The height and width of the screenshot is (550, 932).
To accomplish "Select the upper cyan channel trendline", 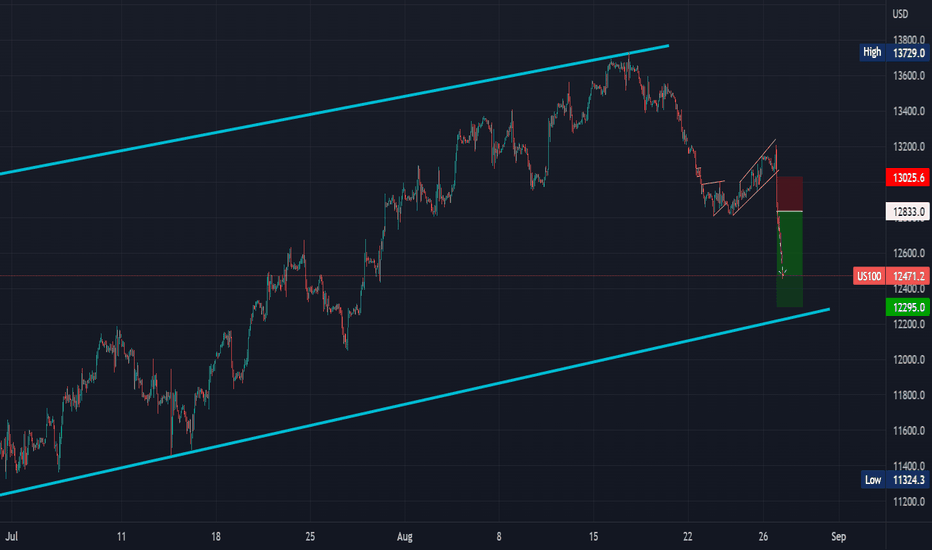I will [334, 109].
